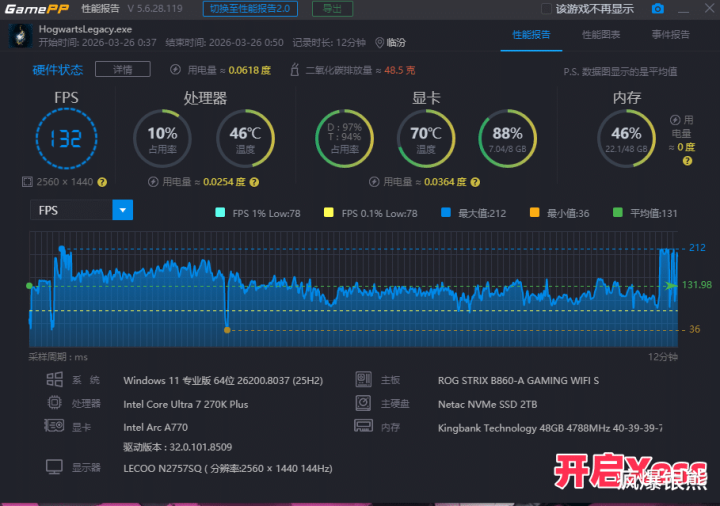Open the FPS chart type dropdown arrow

coord(123,210)
